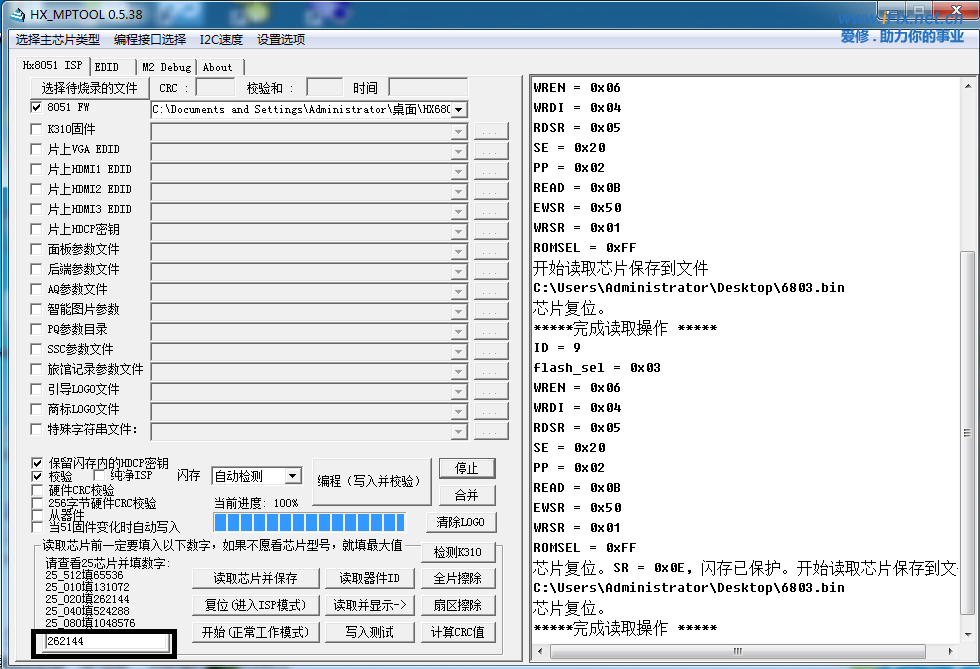Toggle the 8051 FW checkbox
The image size is (980, 669).
[x=37, y=108]
